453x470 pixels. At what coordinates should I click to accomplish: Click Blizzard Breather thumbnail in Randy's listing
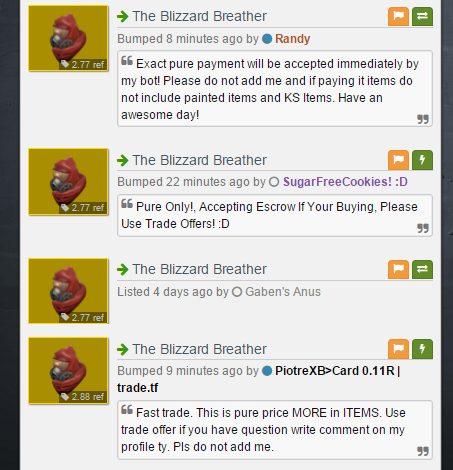point(68,38)
